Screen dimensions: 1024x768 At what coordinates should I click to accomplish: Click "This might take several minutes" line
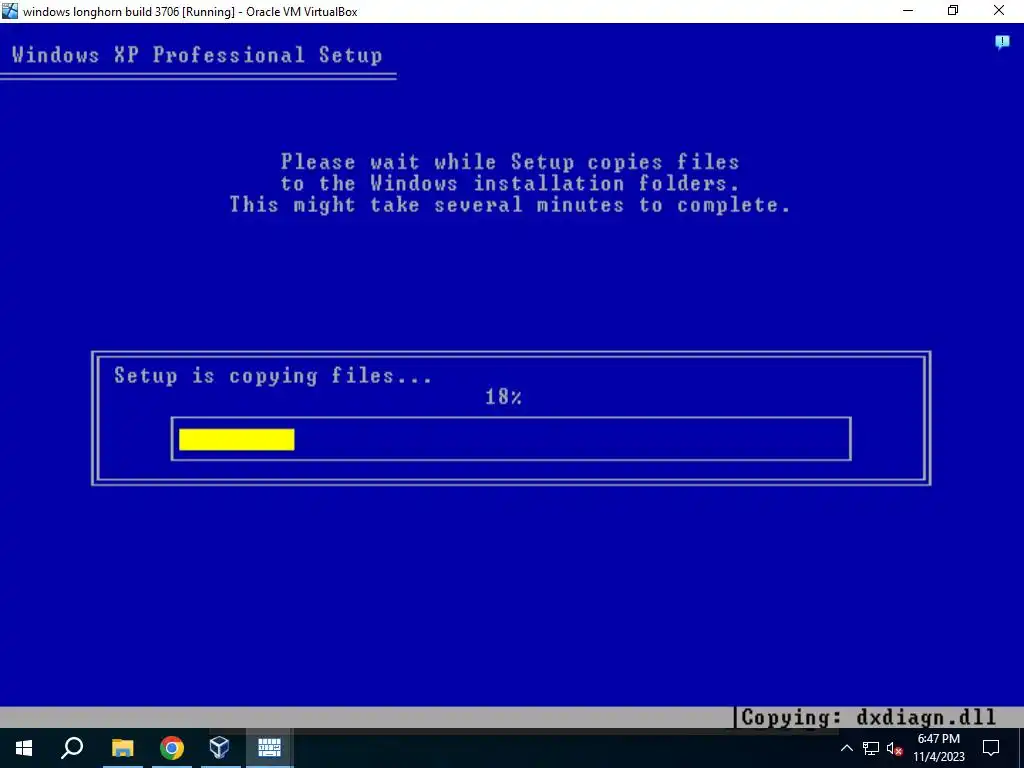click(x=427, y=204)
